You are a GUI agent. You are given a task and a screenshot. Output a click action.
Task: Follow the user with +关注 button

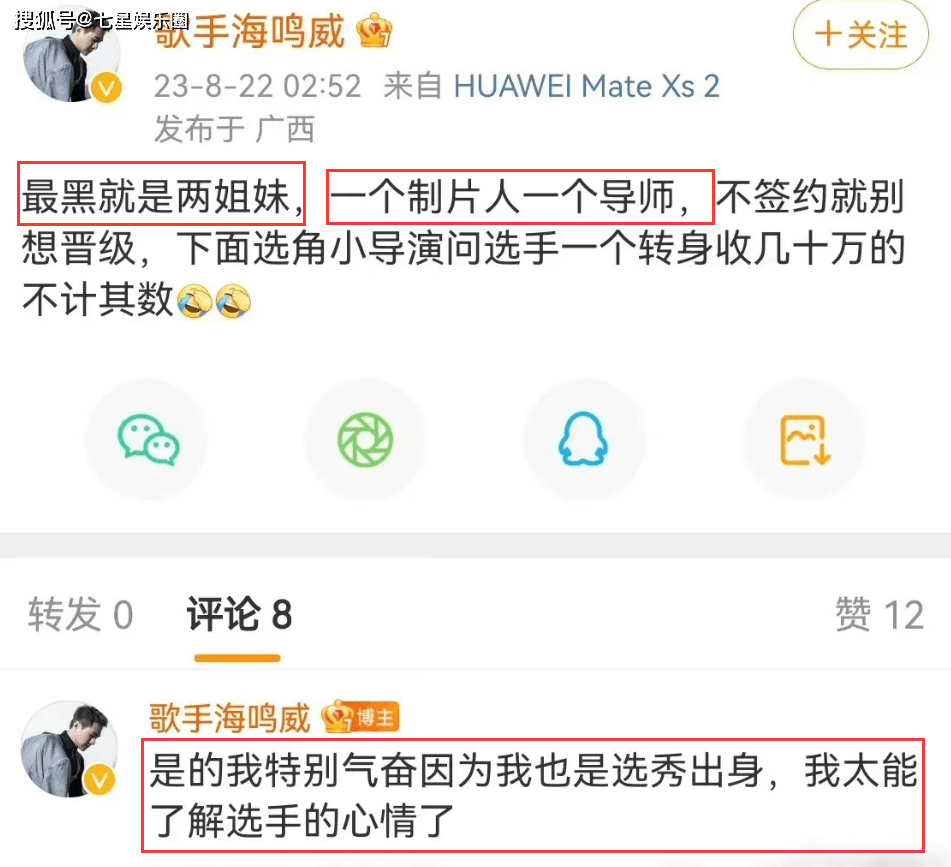(x=860, y=35)
